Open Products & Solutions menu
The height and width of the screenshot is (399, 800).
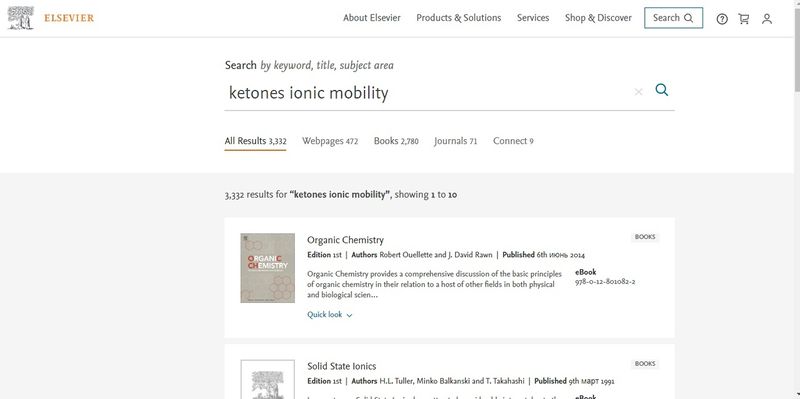coord(459,18)
